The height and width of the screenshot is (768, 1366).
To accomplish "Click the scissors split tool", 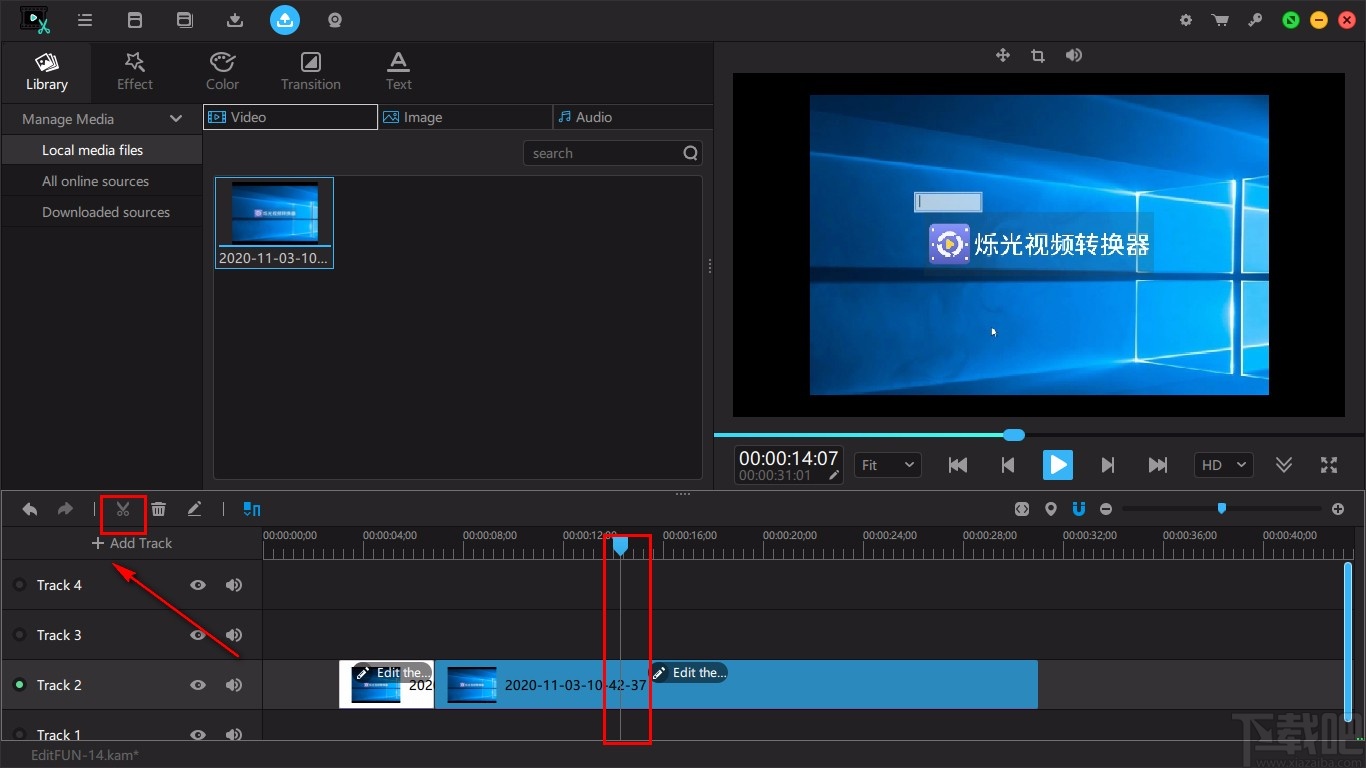I will (x=123, y=509).
